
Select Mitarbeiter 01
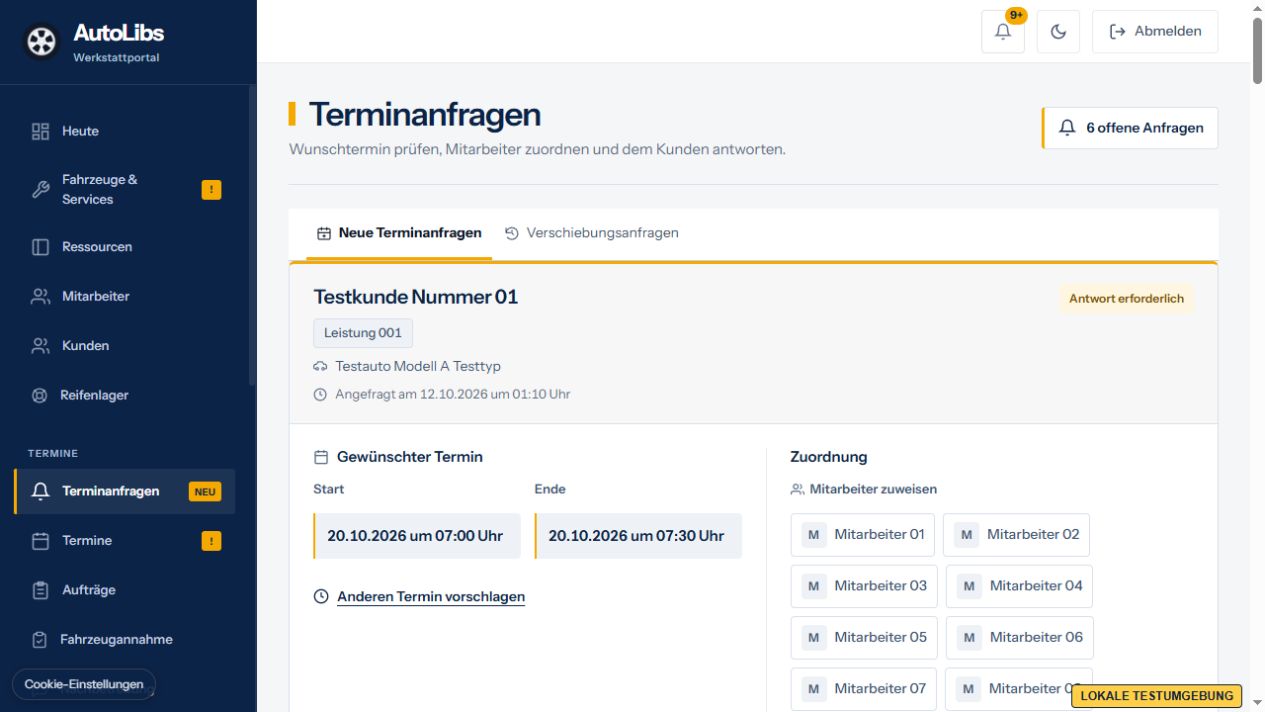863,535
